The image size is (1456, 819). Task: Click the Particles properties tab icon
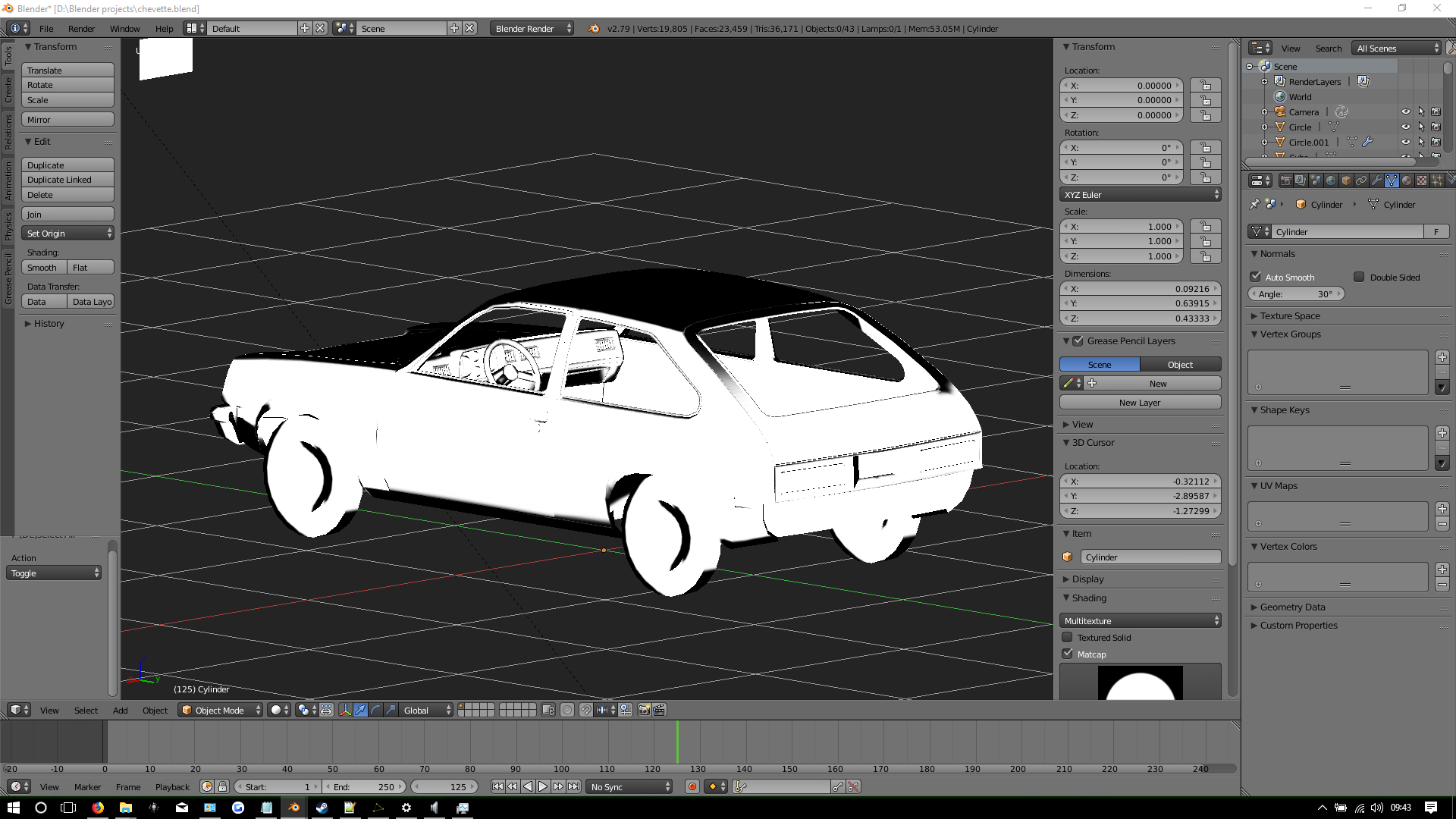pos(1437,180)
